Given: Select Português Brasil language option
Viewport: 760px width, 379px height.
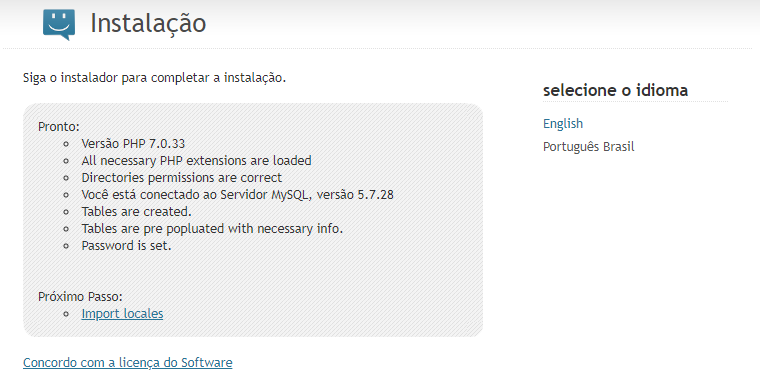Looking at the screenshot, I should pos(588,146).
